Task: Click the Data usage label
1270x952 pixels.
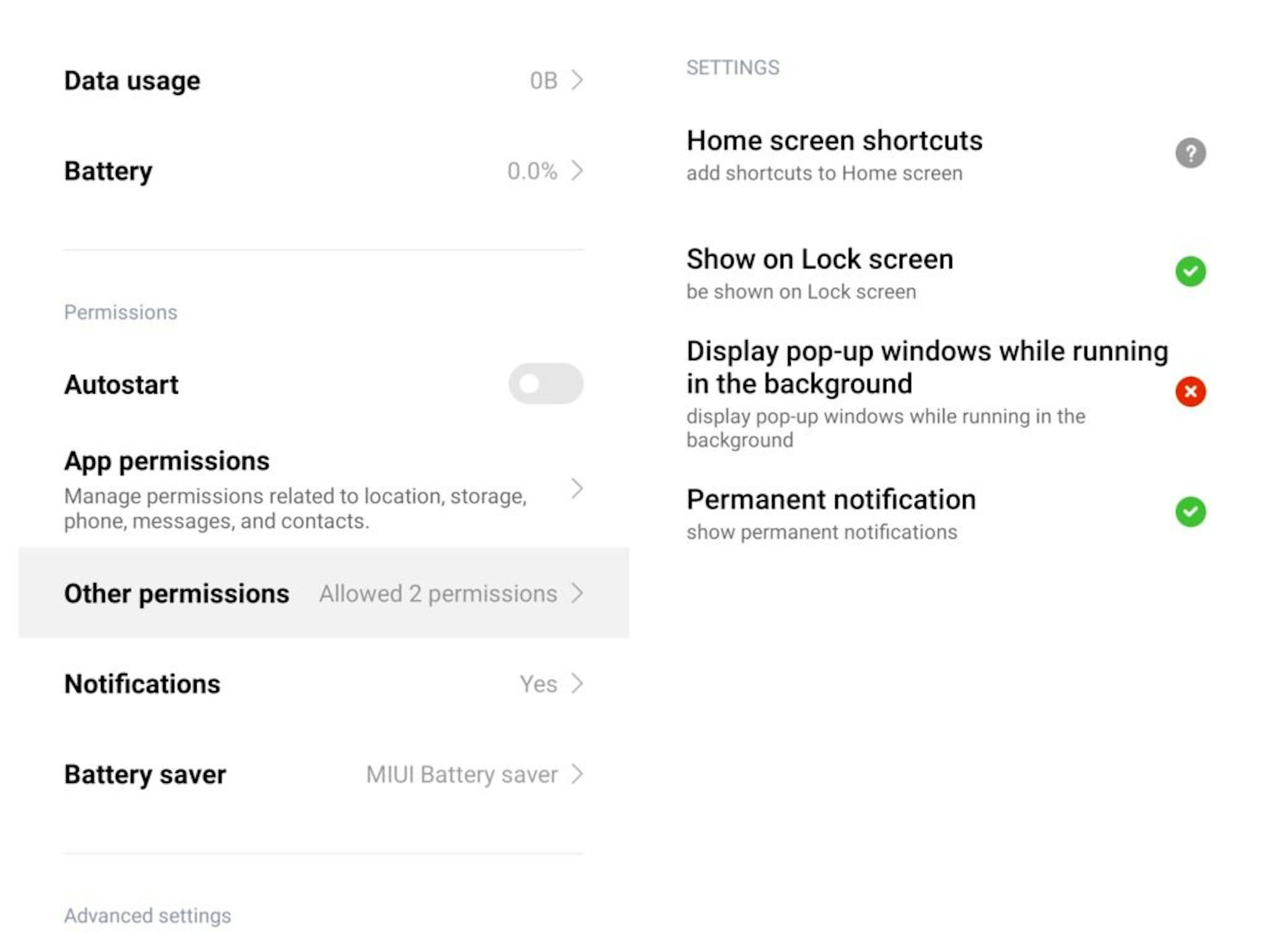Action: tap(132, 81)
